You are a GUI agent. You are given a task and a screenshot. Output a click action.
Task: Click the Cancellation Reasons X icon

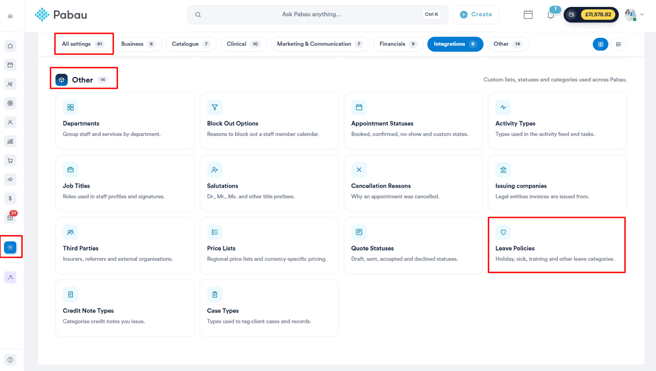pos(359,170)
